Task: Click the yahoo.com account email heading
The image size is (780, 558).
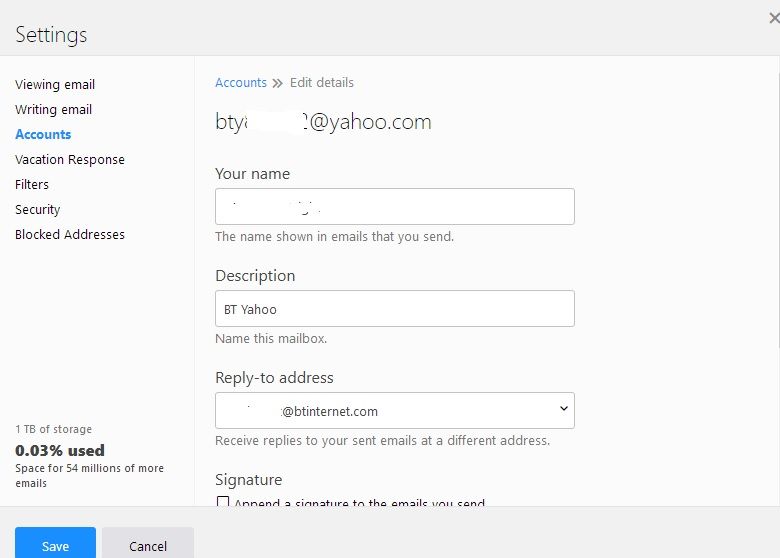Action: (323, 123)
